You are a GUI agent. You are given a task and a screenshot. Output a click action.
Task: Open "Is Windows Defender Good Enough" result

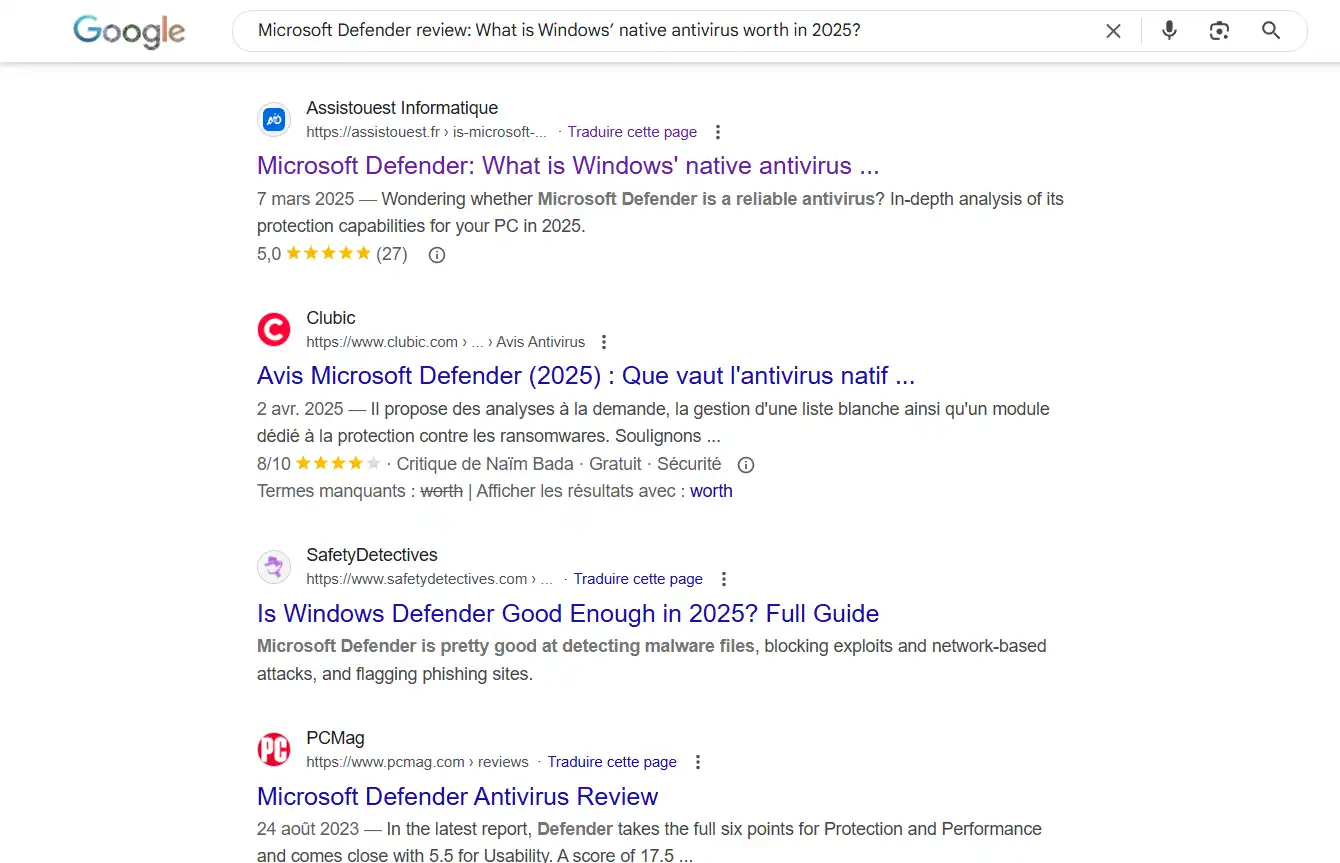tap(567, 613)
